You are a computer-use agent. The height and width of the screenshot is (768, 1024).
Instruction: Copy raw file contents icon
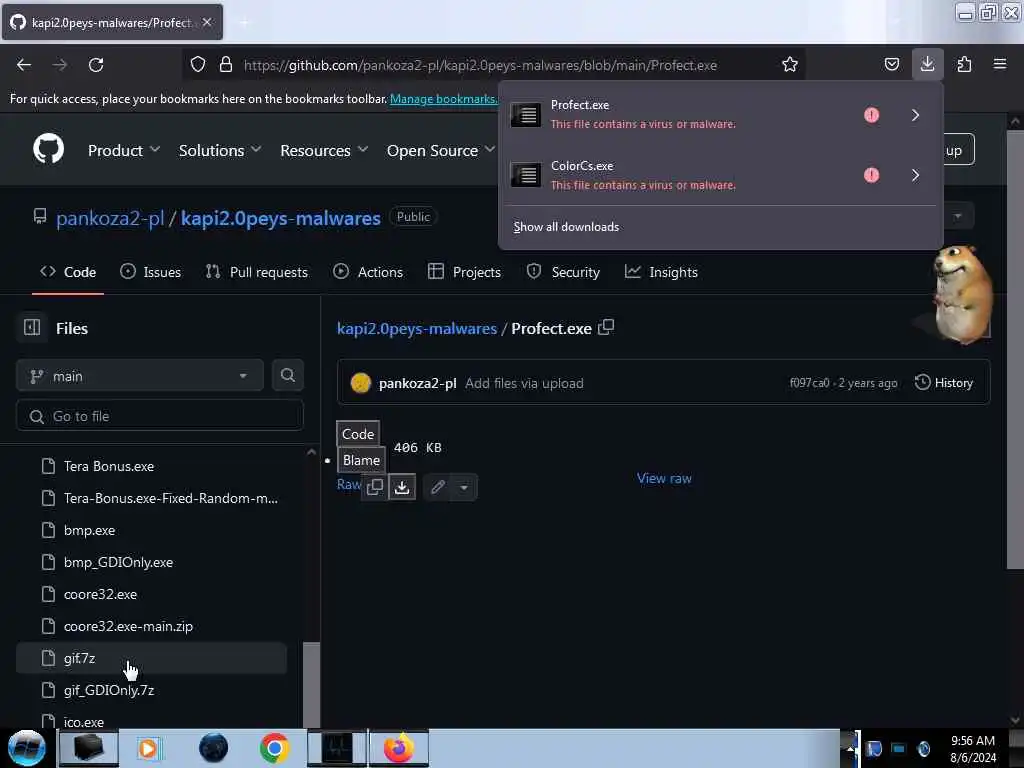coord(375,487)
